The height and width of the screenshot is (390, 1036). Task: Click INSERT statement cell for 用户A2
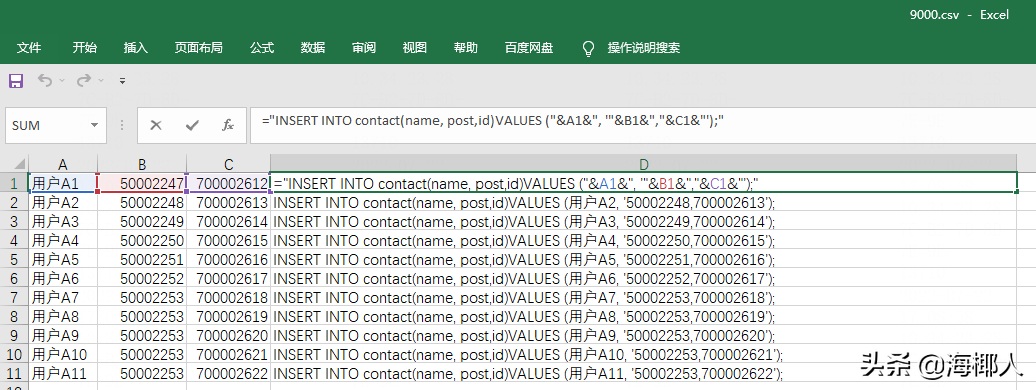[x=644, y=202]
